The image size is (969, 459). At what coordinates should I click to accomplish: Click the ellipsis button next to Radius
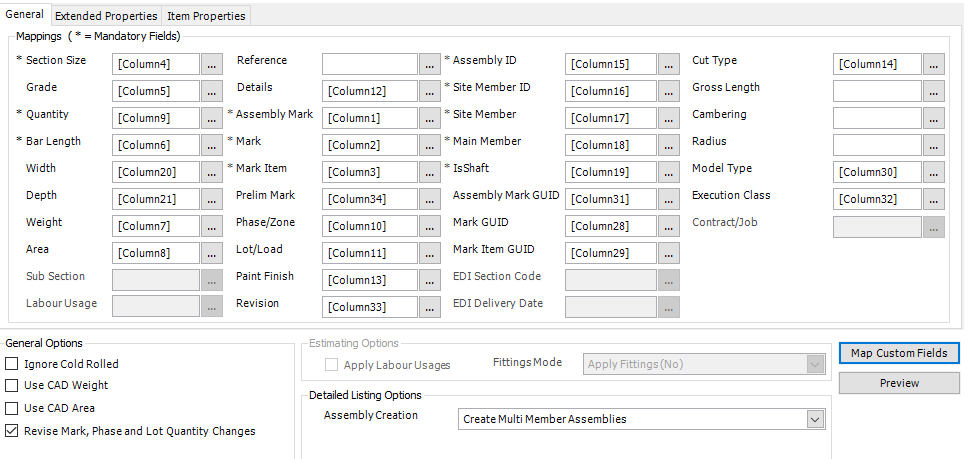[x=933, y=145]
